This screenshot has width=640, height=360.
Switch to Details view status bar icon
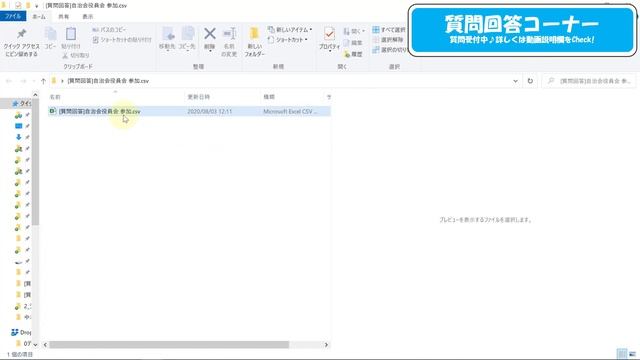[x=622, y=354]
